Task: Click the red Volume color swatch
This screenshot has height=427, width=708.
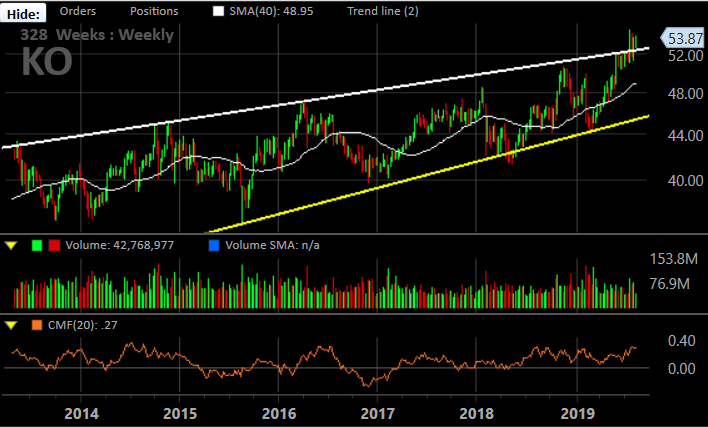Action: [x=55, y=246]
